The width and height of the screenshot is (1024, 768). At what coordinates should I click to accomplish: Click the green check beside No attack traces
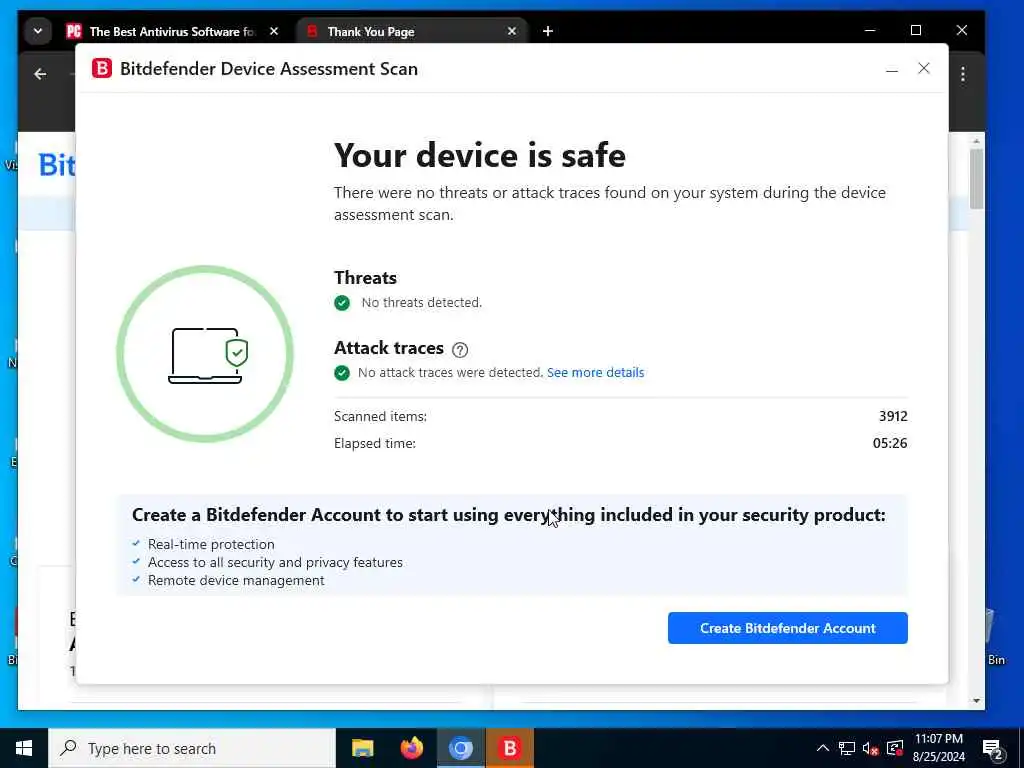coord(342,373)
